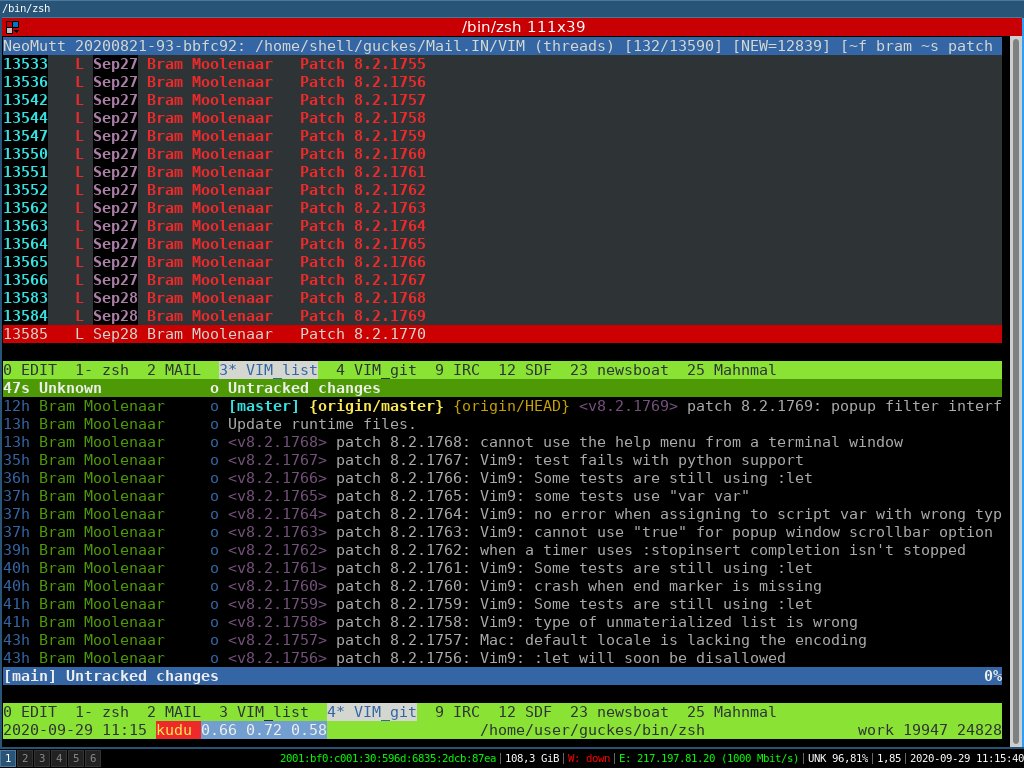Click ethernet status 'E: 217.197.81.20'

coord(709,759)
